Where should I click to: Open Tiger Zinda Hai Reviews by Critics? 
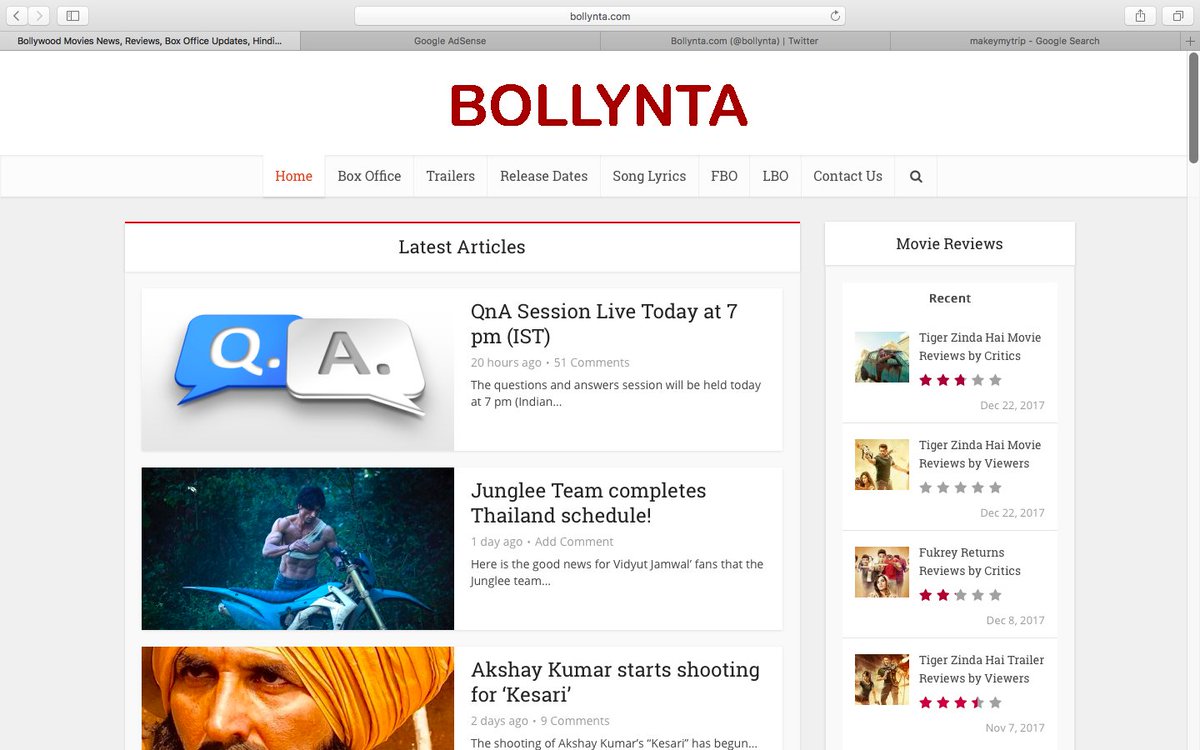point(980,347)
